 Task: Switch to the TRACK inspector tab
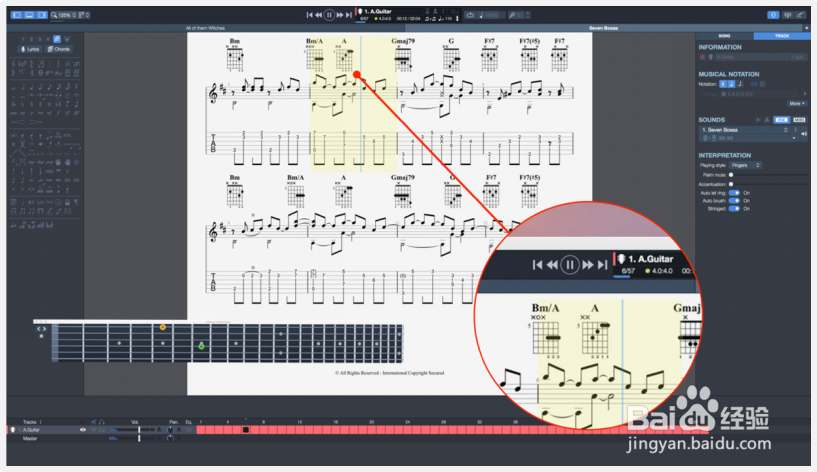coord(782,36)
